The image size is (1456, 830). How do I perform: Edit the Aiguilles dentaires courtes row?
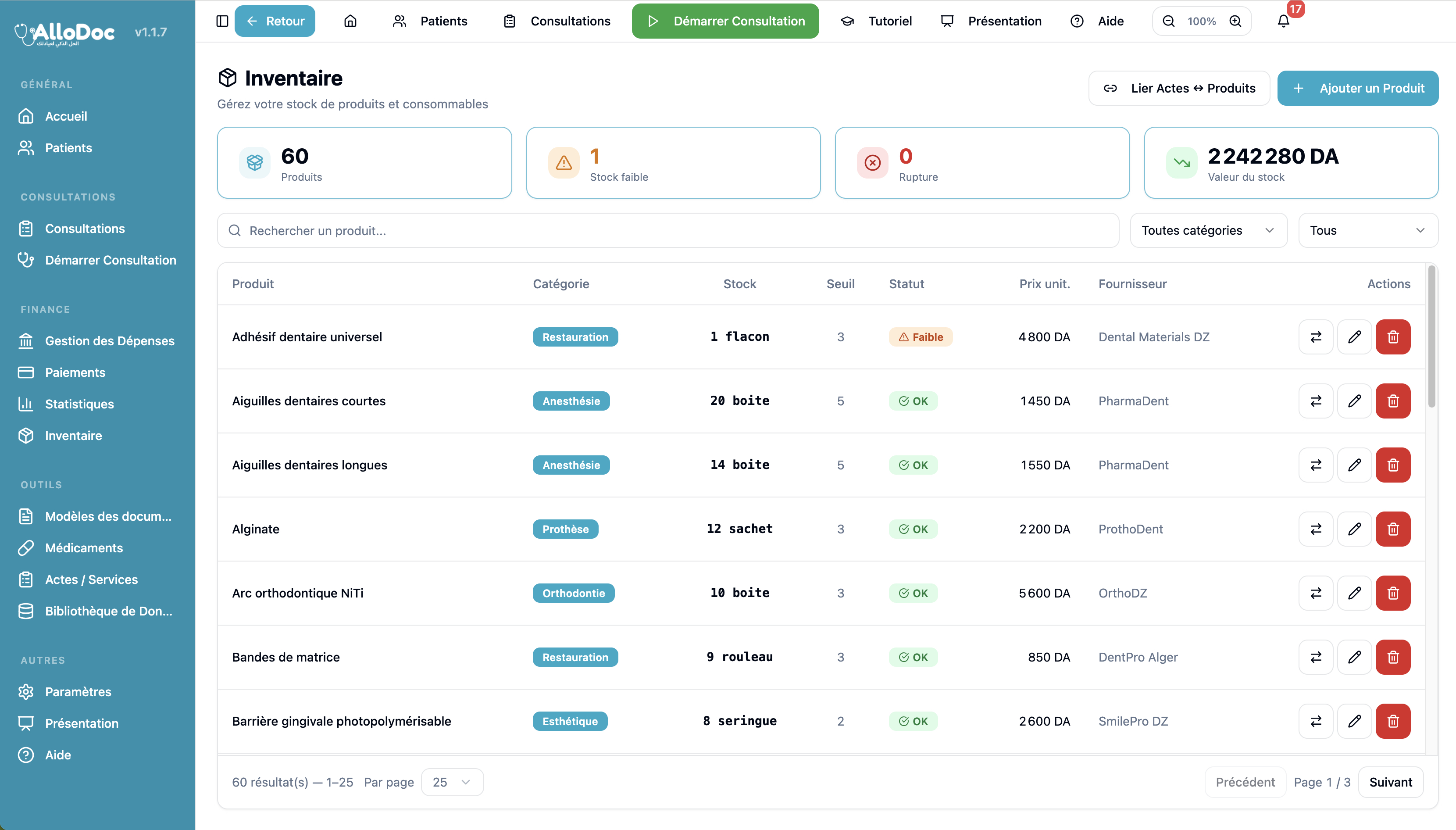(x=1354, y=401)
